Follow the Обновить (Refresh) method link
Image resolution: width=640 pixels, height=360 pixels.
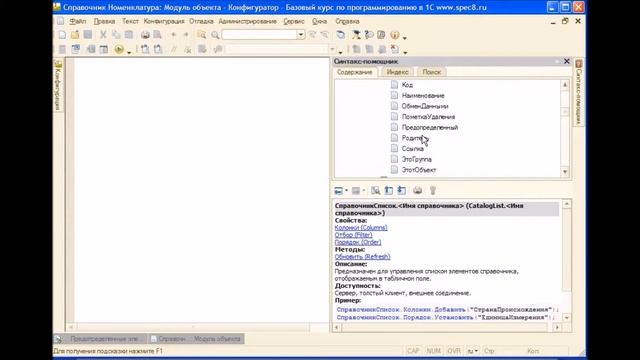click(362, 257)
